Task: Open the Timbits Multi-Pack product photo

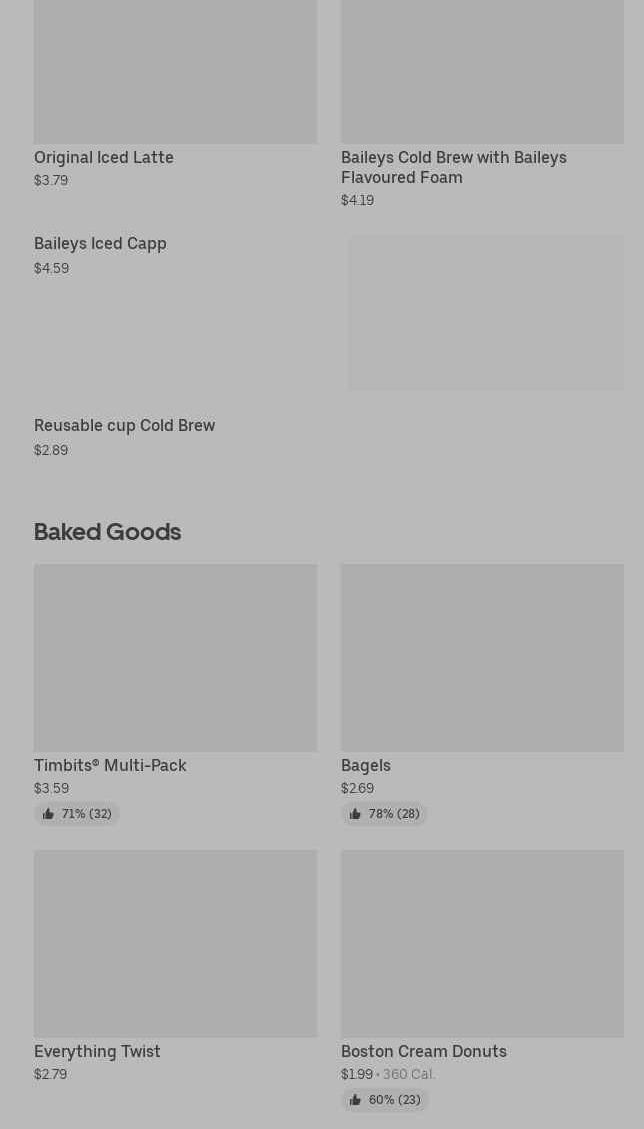Action: 175,657
